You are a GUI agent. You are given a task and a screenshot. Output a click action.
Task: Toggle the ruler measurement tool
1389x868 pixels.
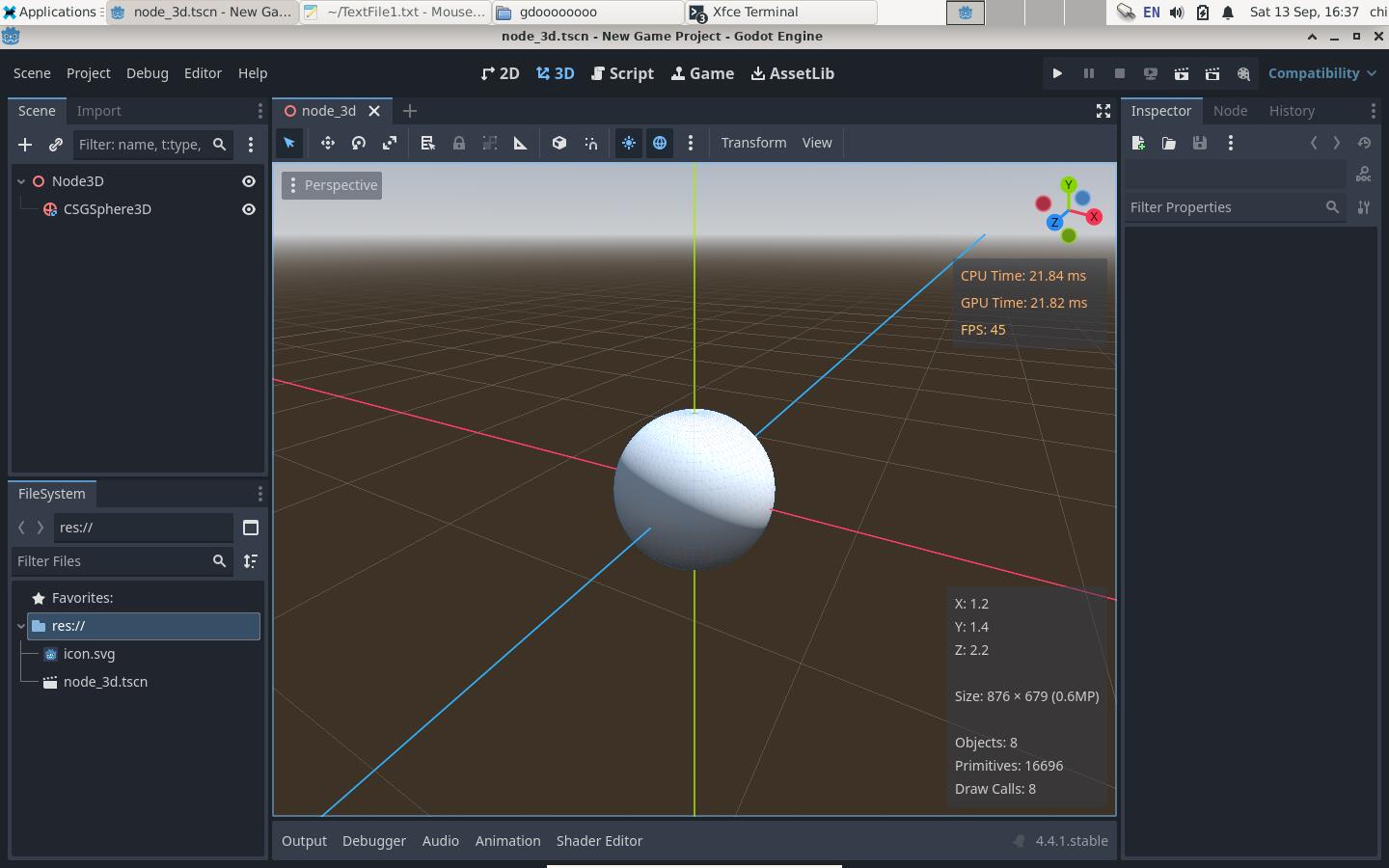pos(521,143)
